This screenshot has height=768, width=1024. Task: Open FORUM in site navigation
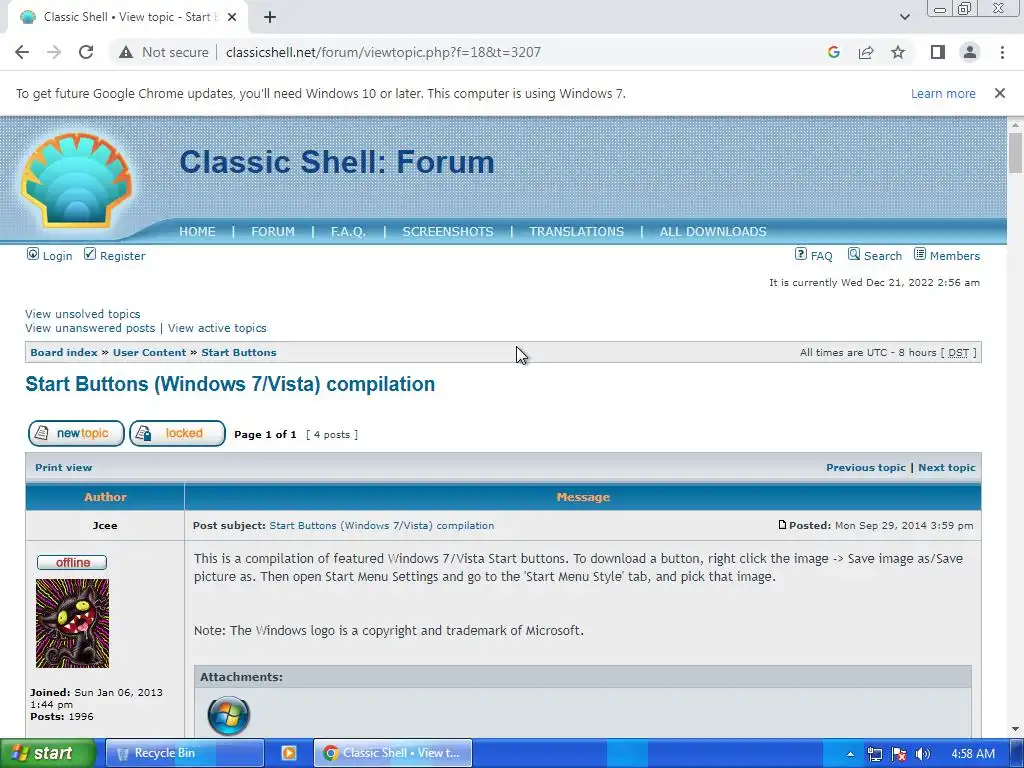pos(273,232)
